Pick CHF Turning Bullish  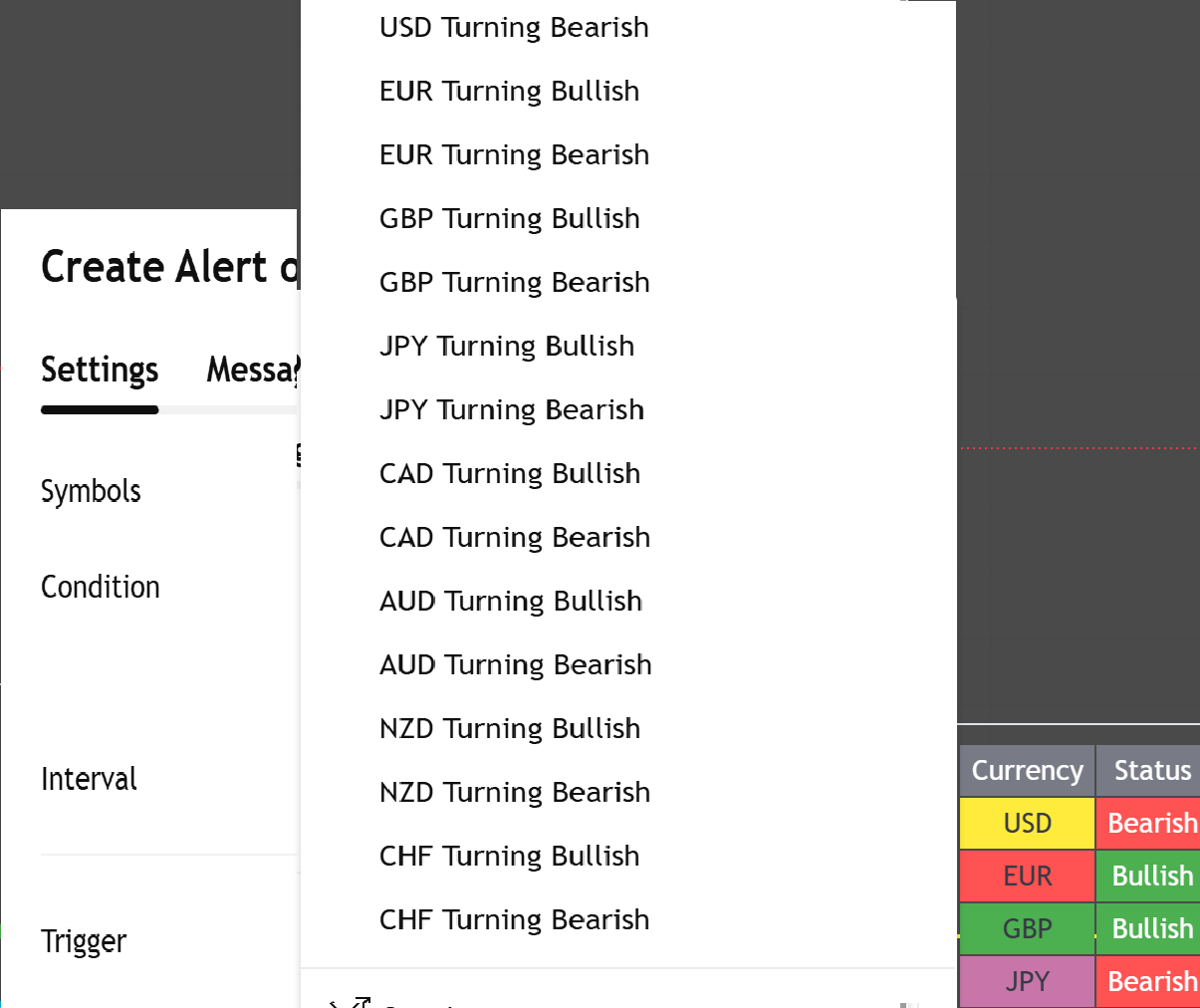[x=510, y=856]
